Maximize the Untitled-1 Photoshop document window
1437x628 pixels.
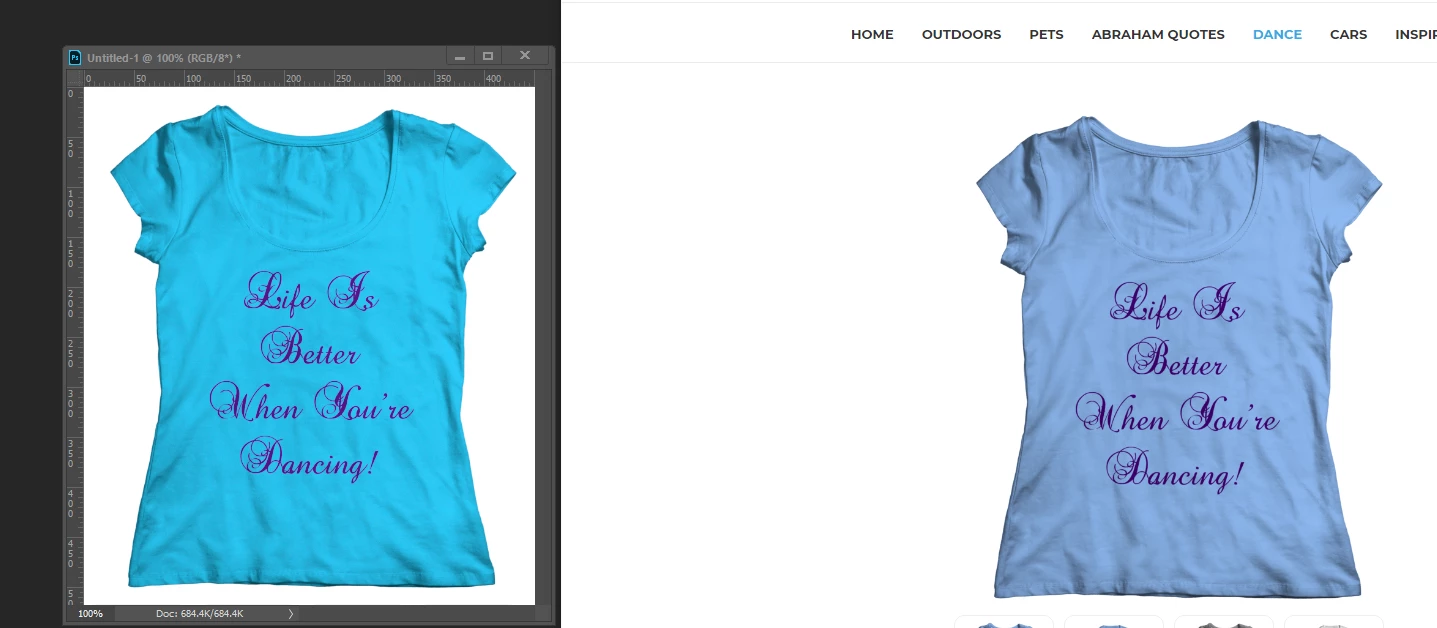click(488, 57)
